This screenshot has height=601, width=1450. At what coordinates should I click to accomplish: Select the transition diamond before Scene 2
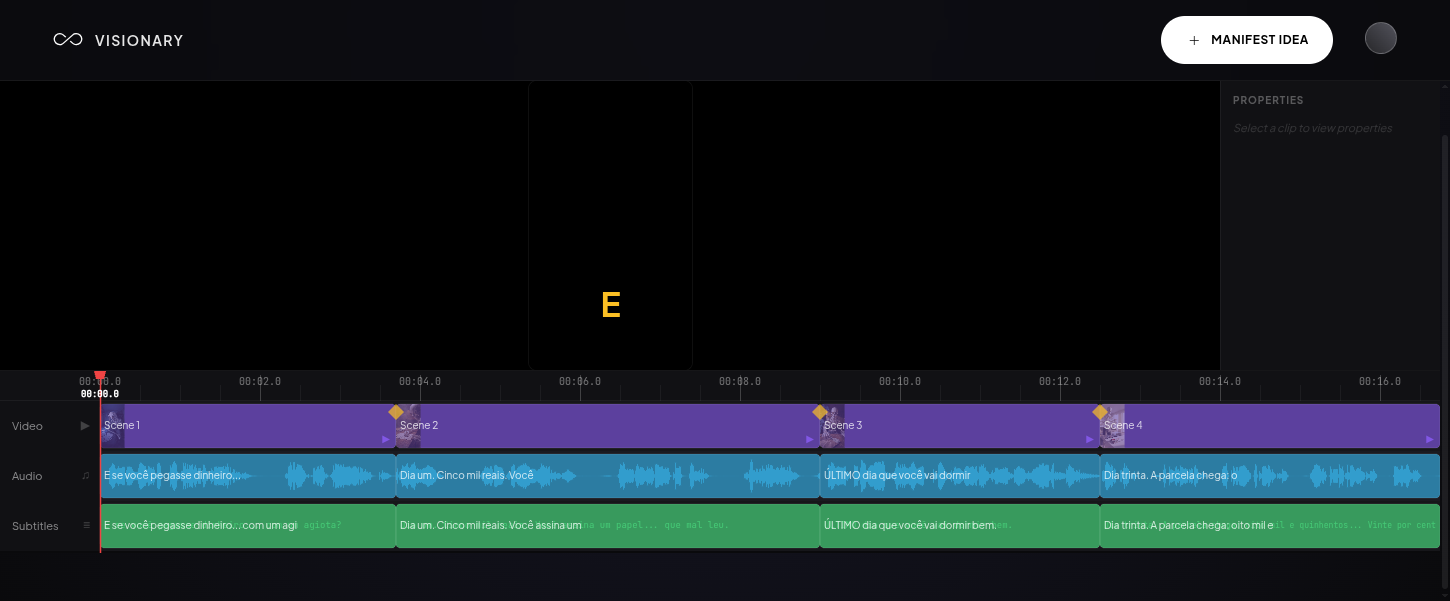tap(396, 412)
